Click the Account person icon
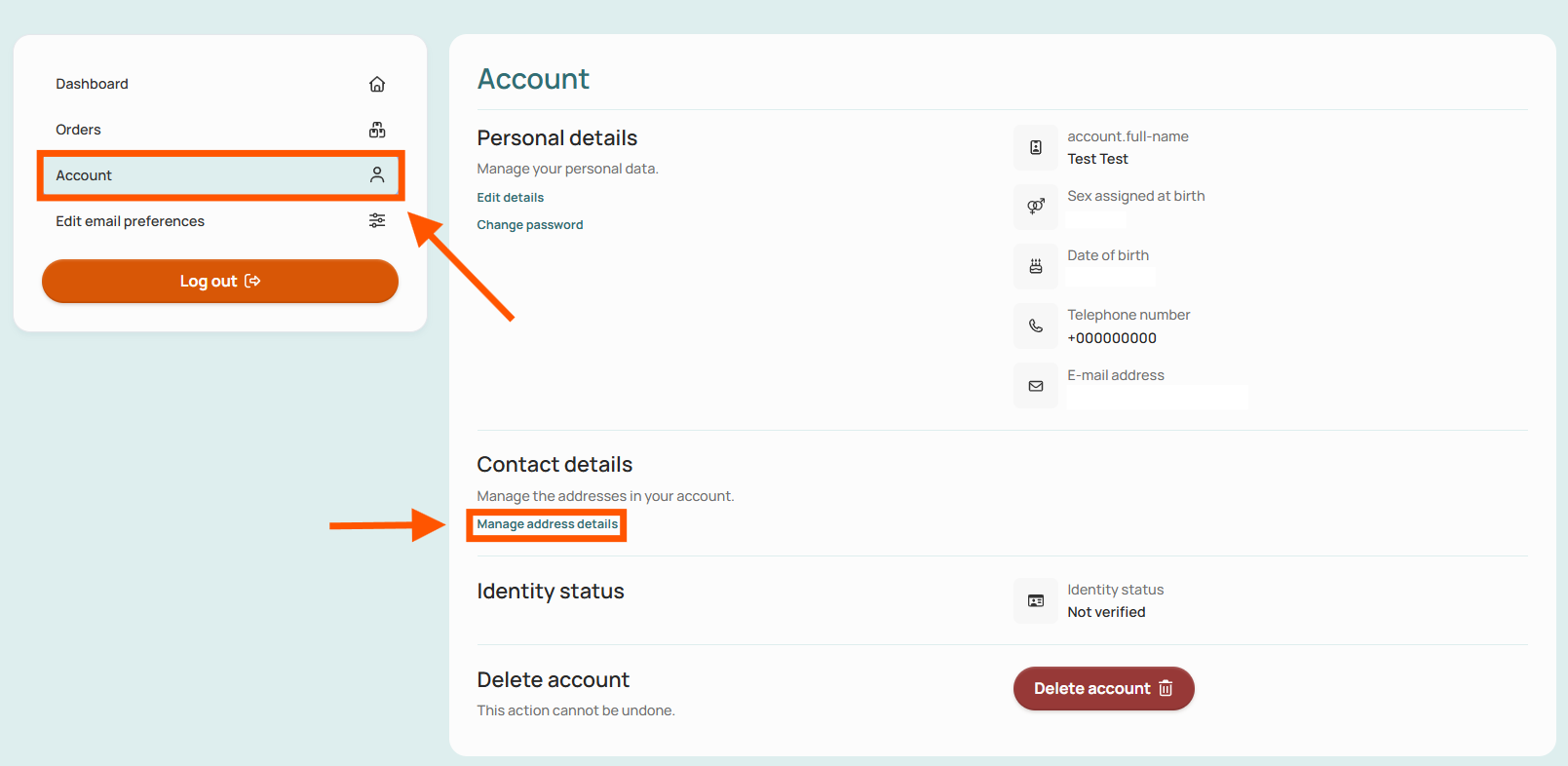 tap(377, 175)
